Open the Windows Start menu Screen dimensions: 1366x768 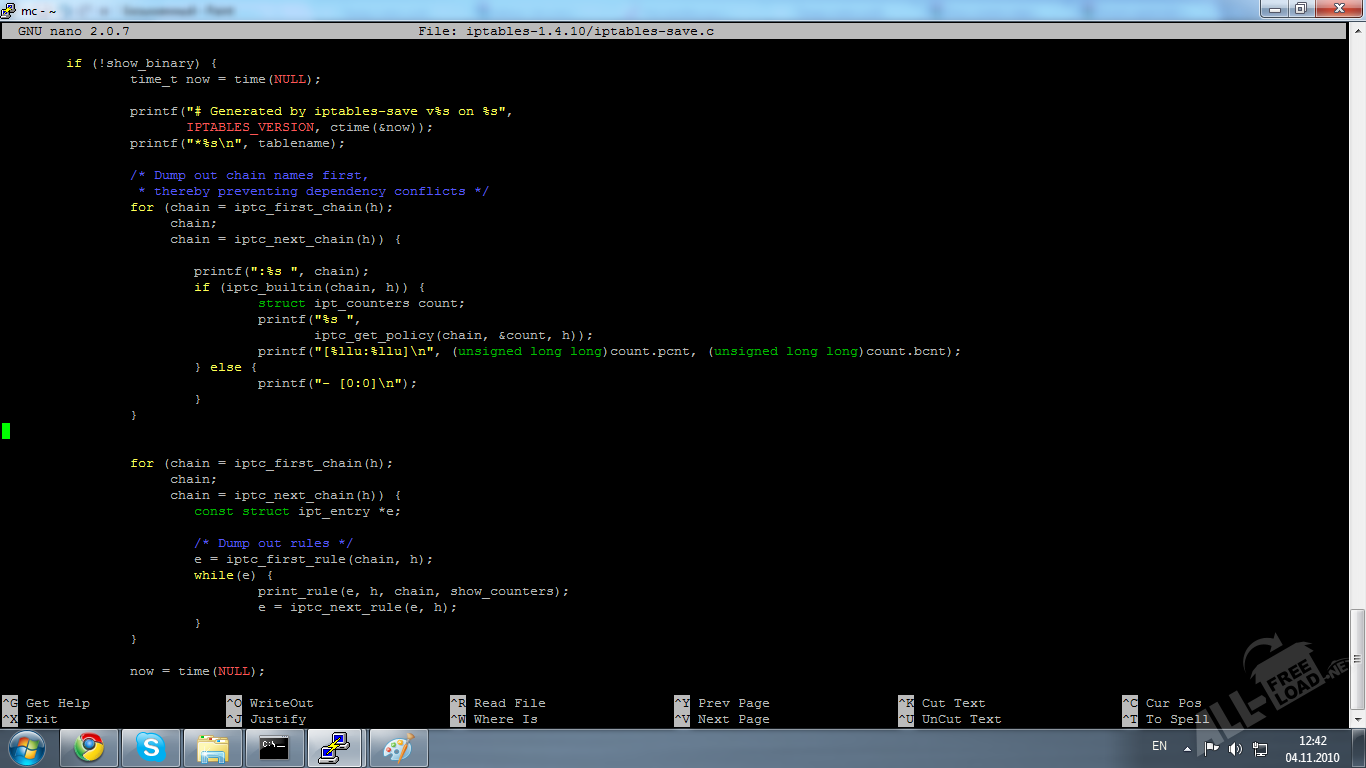[25, 747]
